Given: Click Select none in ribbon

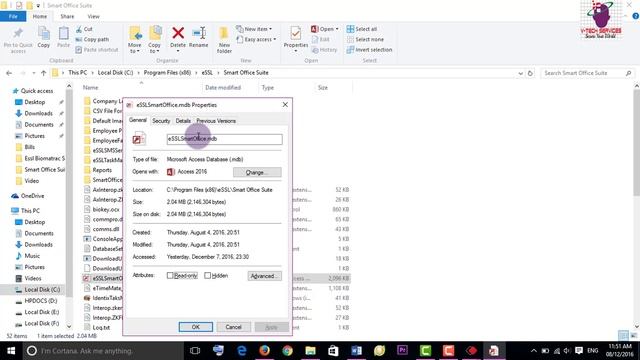Looking at the screenshot, I should [365, 40].
